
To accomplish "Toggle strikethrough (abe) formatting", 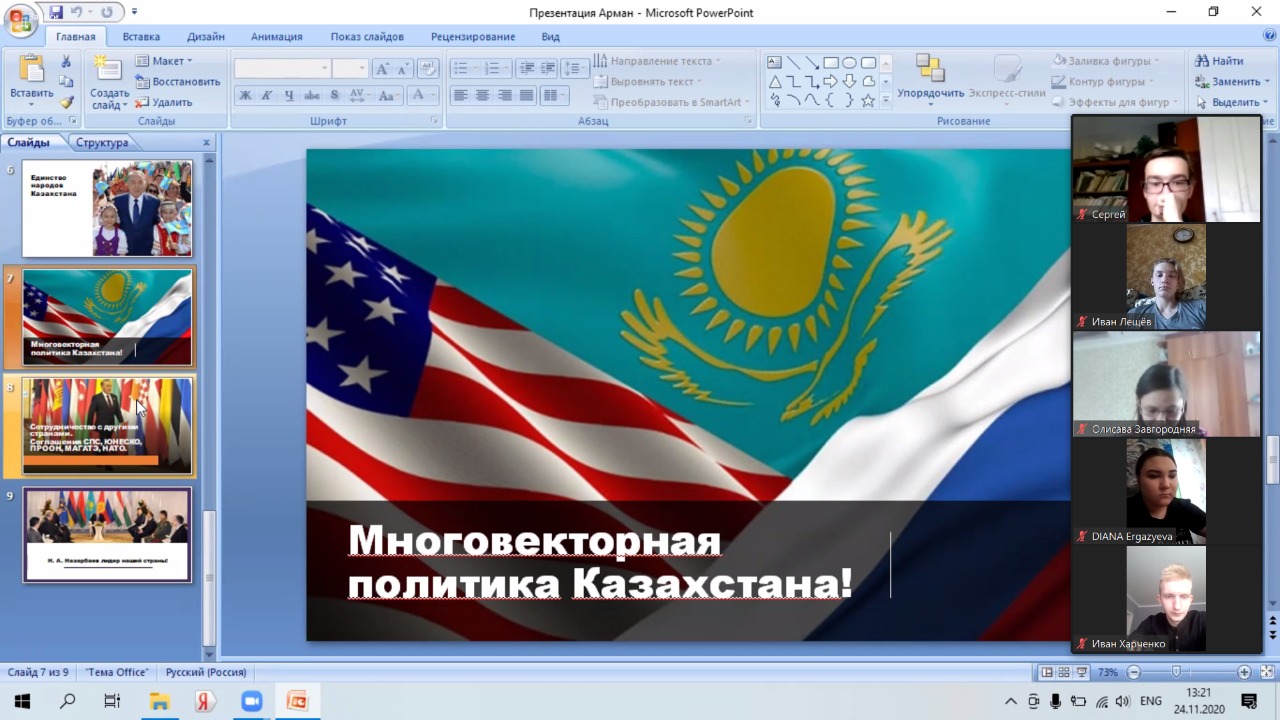I will [x=312, y=96].
